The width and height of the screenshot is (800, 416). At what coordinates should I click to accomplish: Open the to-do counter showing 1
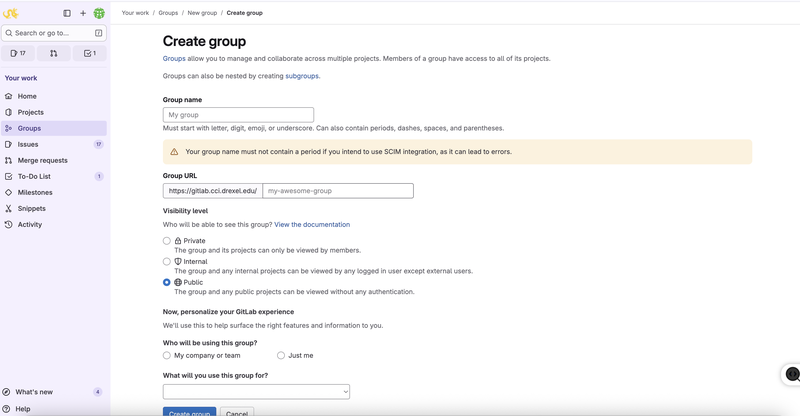pyautogui.click(x=90, y=53)
